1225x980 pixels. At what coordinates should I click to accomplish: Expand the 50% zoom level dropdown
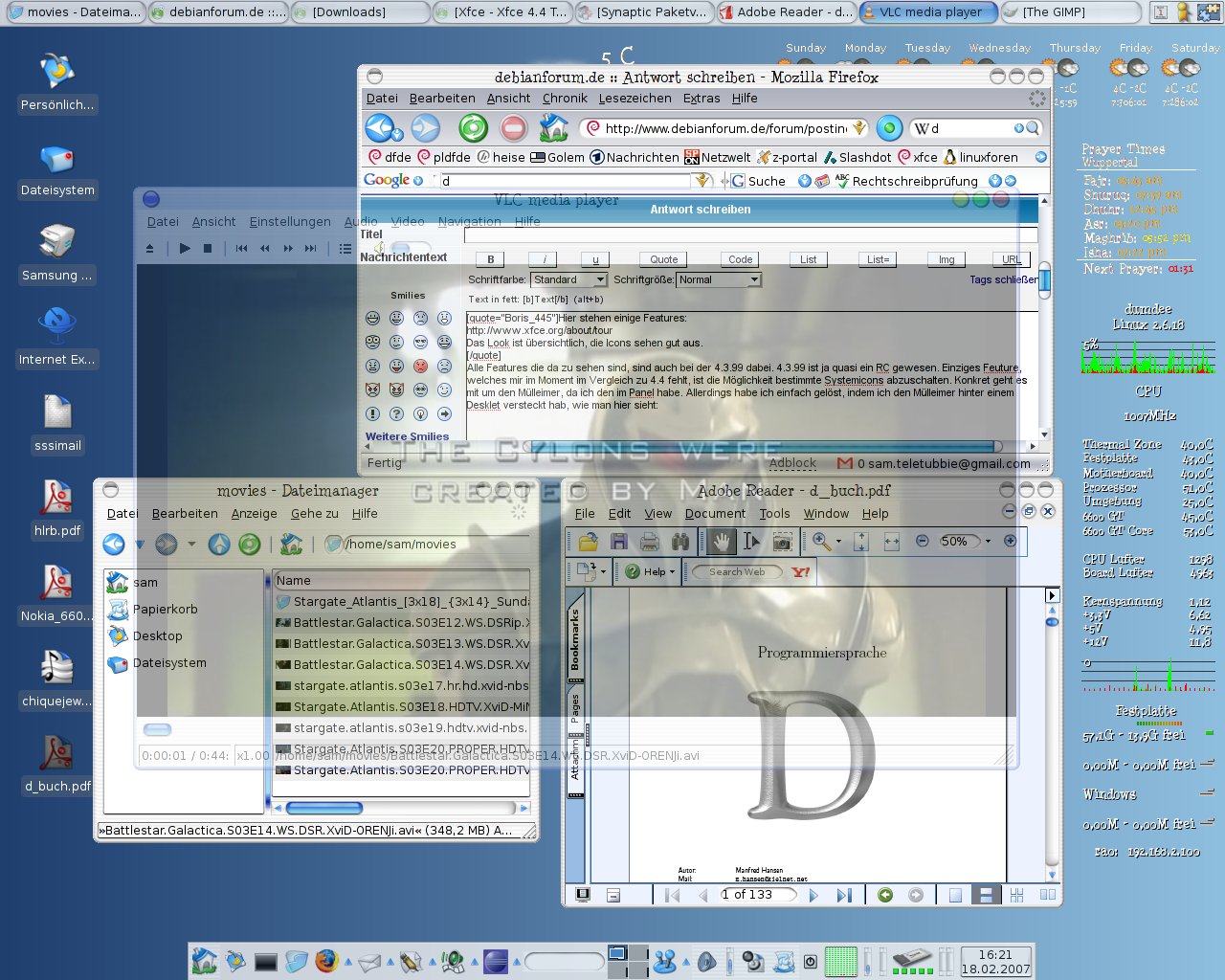point(988,541)
